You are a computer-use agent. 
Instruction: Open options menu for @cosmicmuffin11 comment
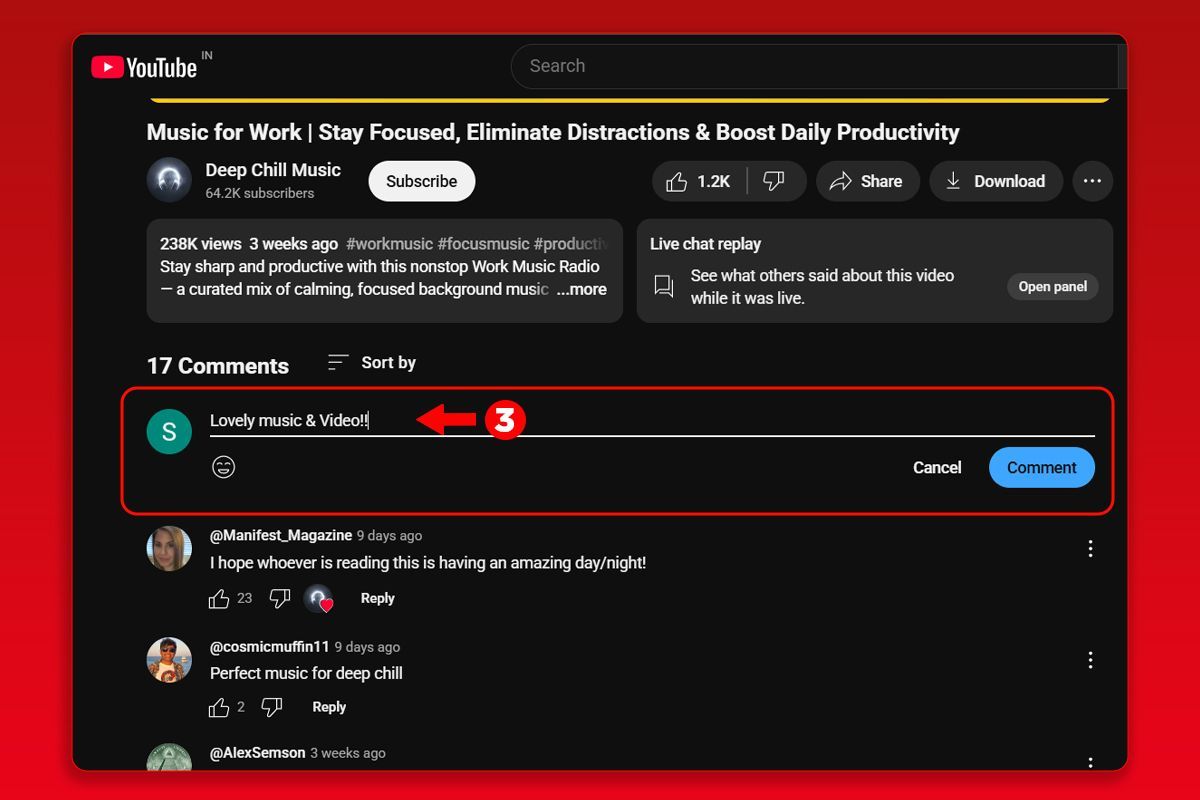point(1090,660)
